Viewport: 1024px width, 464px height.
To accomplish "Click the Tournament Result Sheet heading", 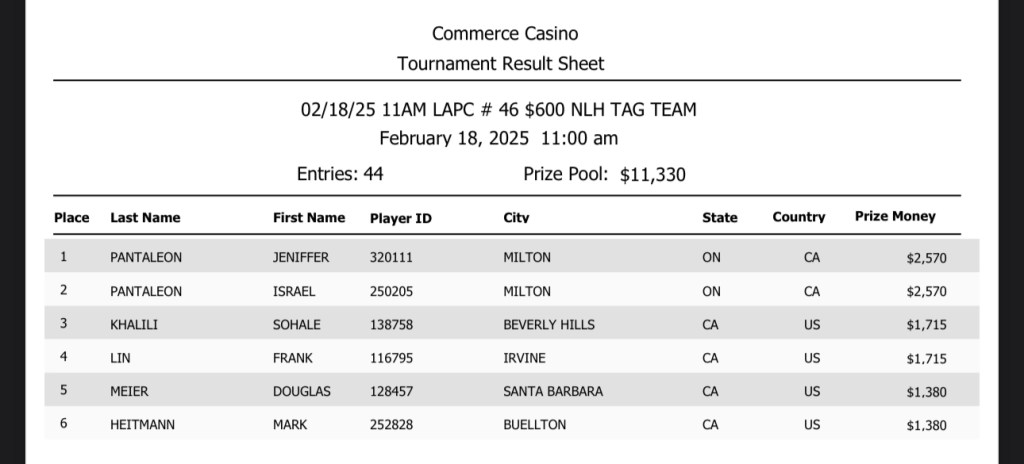I will point(501,64).
